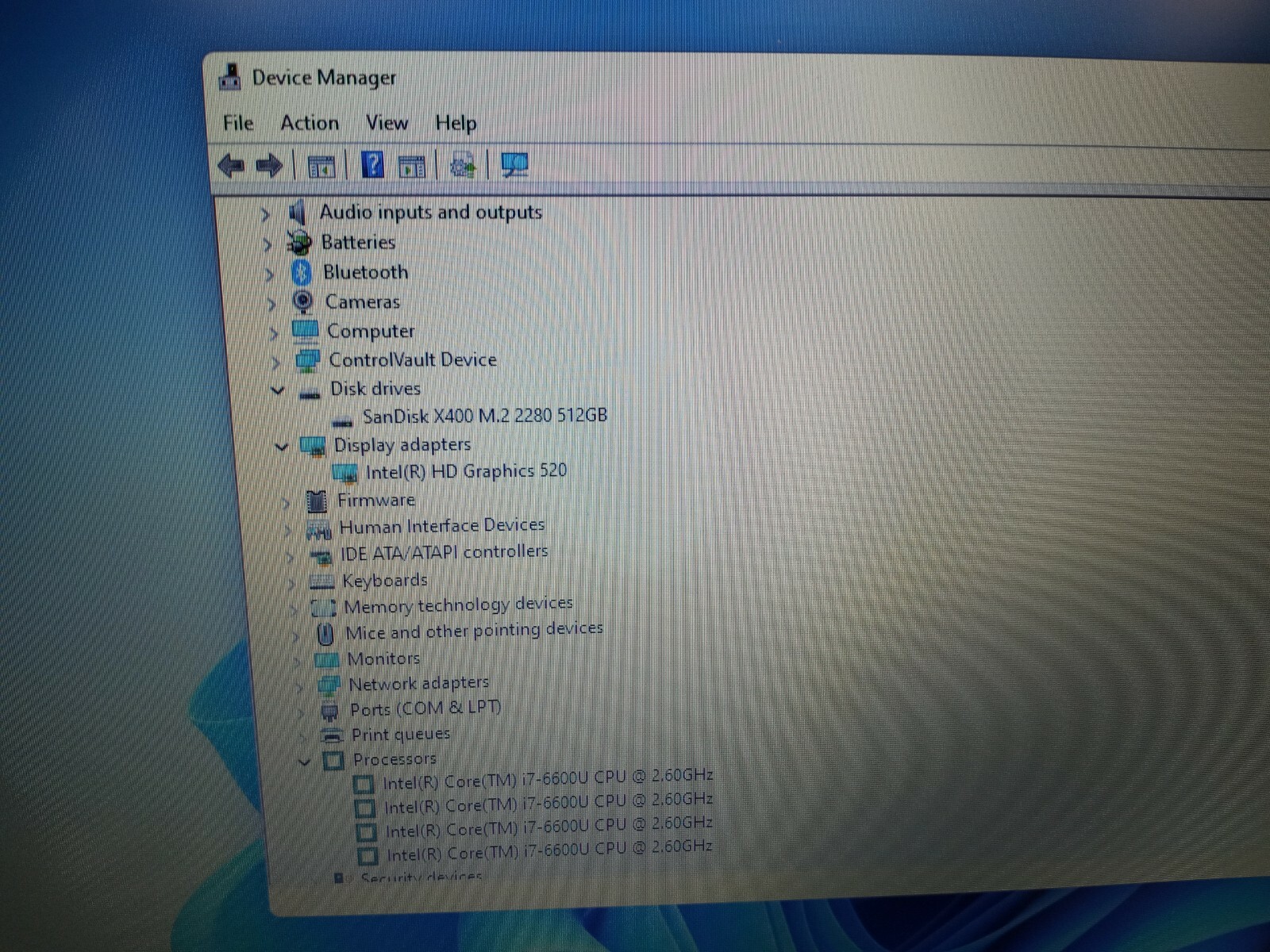This screenshot has height=952, width=1270.
Task: Click the Processors category icon
Action: pyautogui.click(x=333, y=761)
